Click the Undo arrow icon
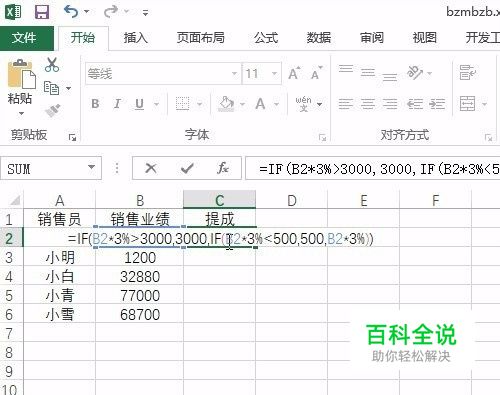500x395 pixels. 71,12
